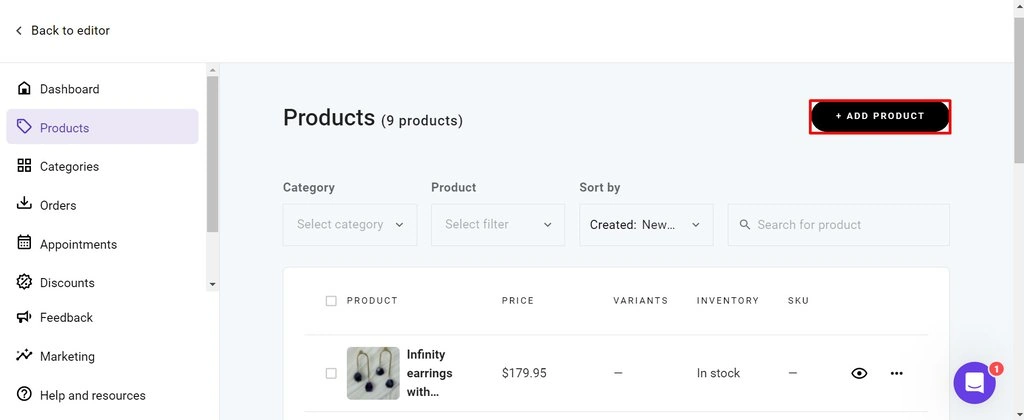Viewport: 1024px width, 420px height.
Task: Open the three-dot menu for Infinity earrings
Action: (896, 373)
